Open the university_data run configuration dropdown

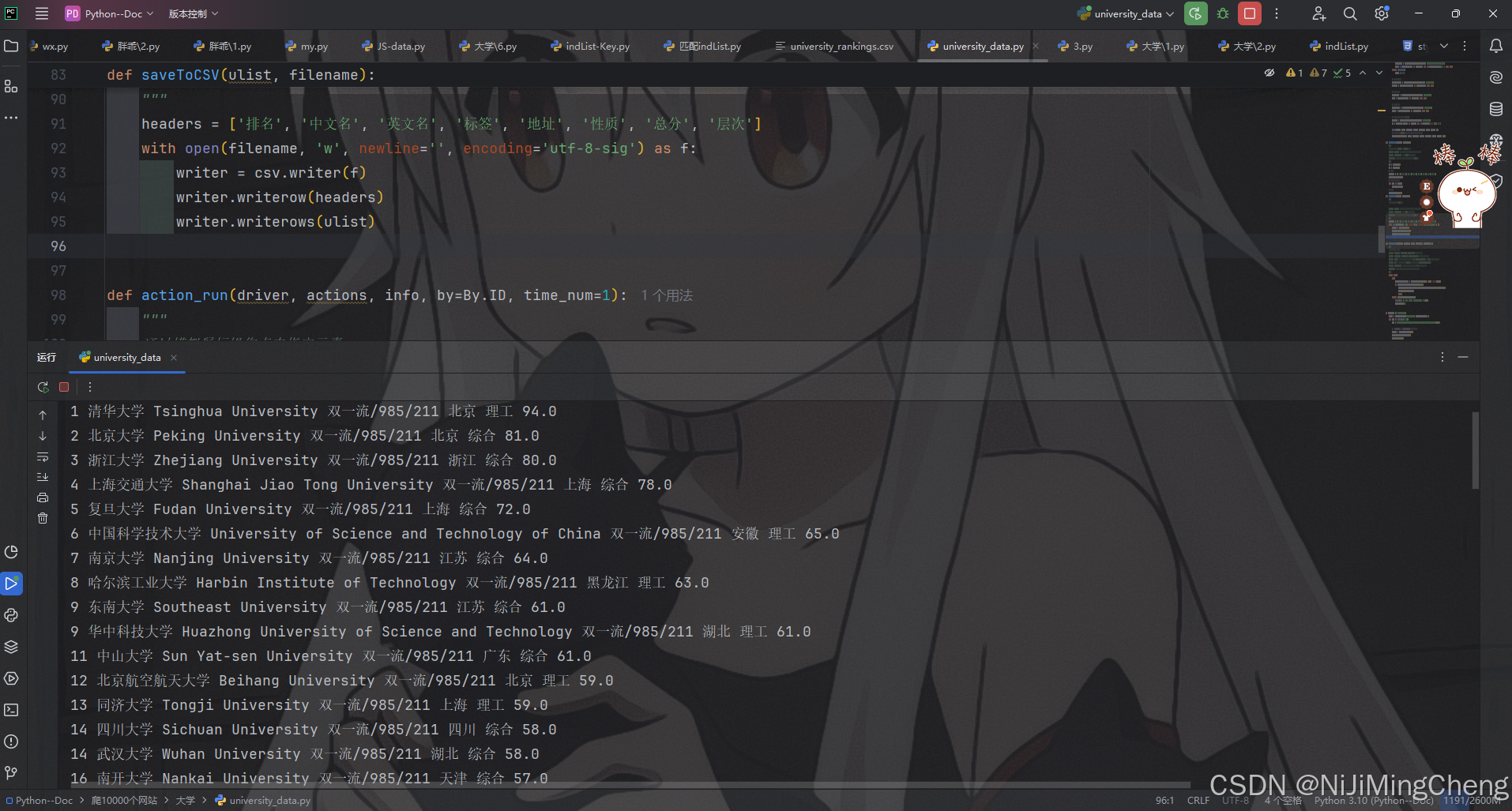coord(1126,13)
